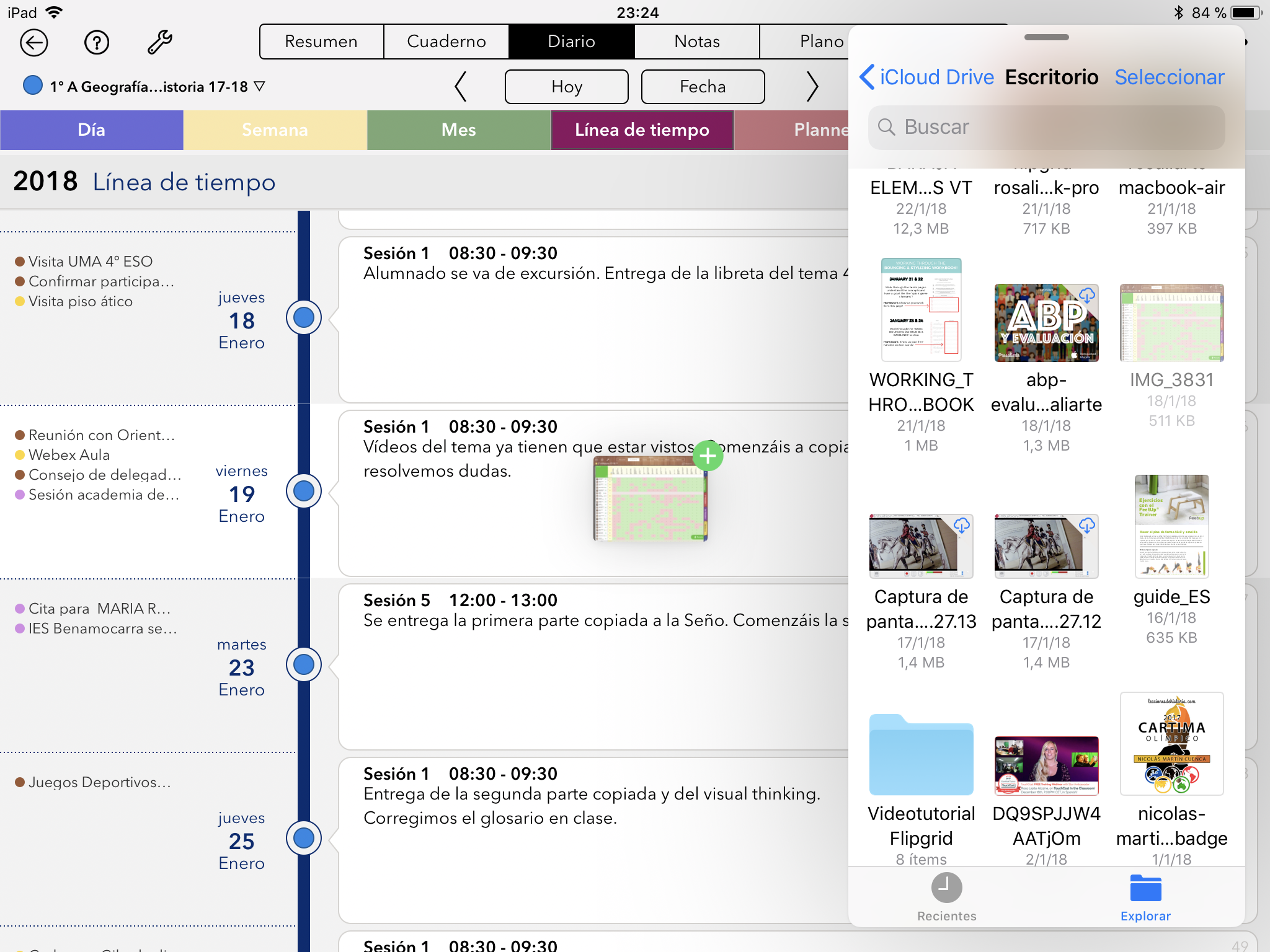Tap the back arrow circle icon
The height and width of the screenshot is (952, 1270).
point(33,43)
